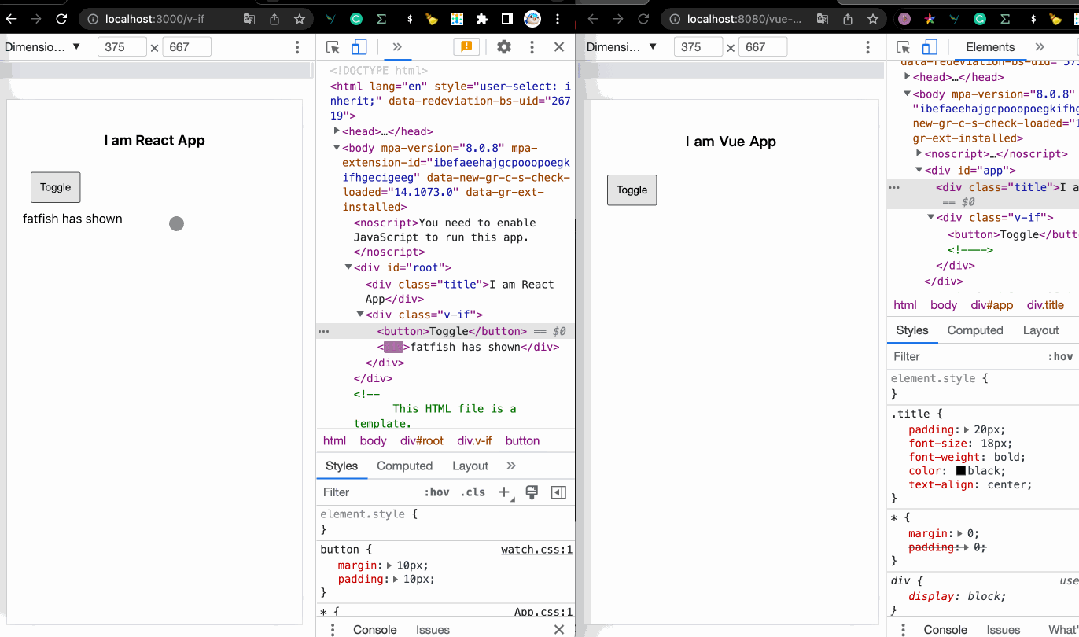Select div#root in React breadcrumb bar
The height and width of the screenshot is (637, 1079).
coord(422,441)
